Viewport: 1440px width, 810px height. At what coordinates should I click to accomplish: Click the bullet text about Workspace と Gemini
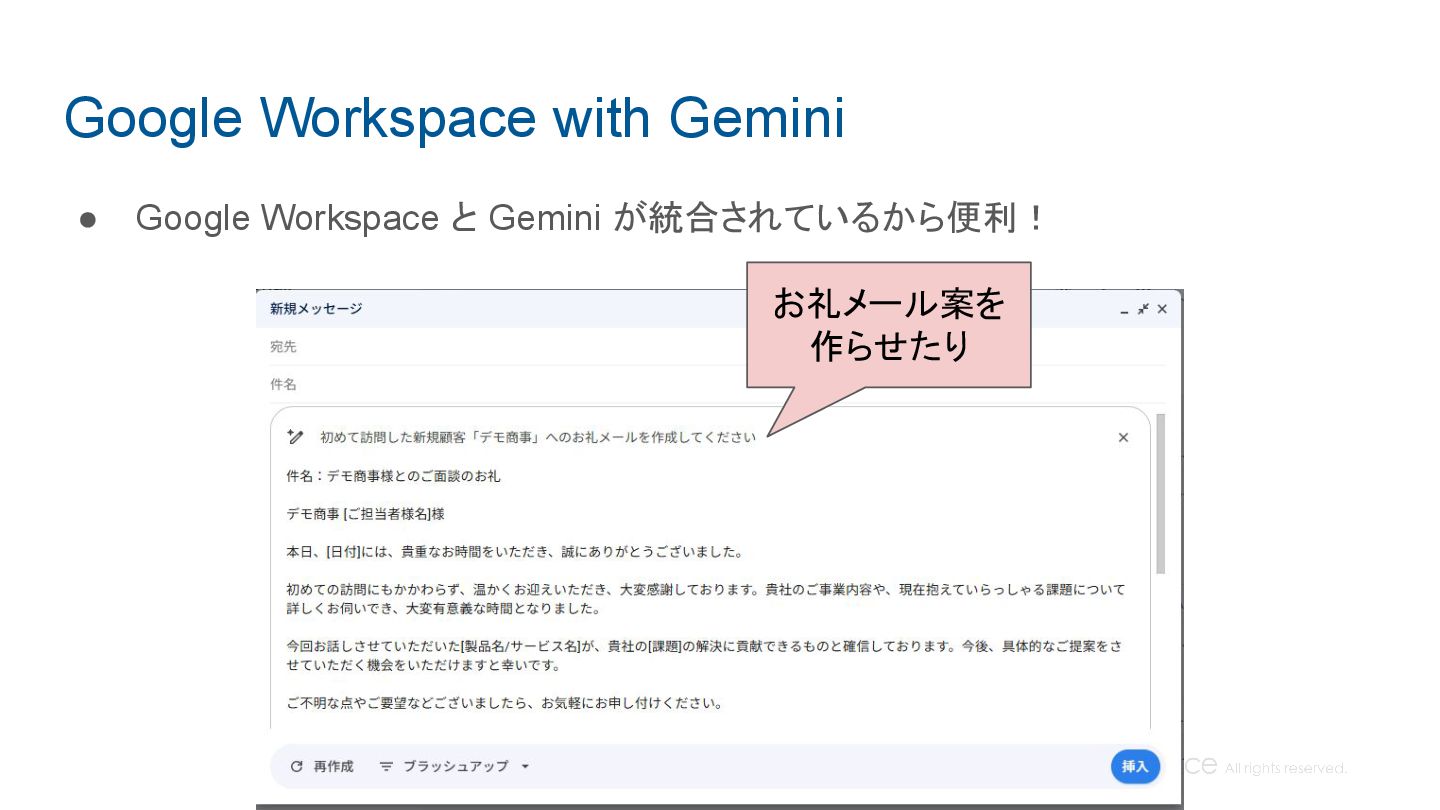click(x=590, y=217)
